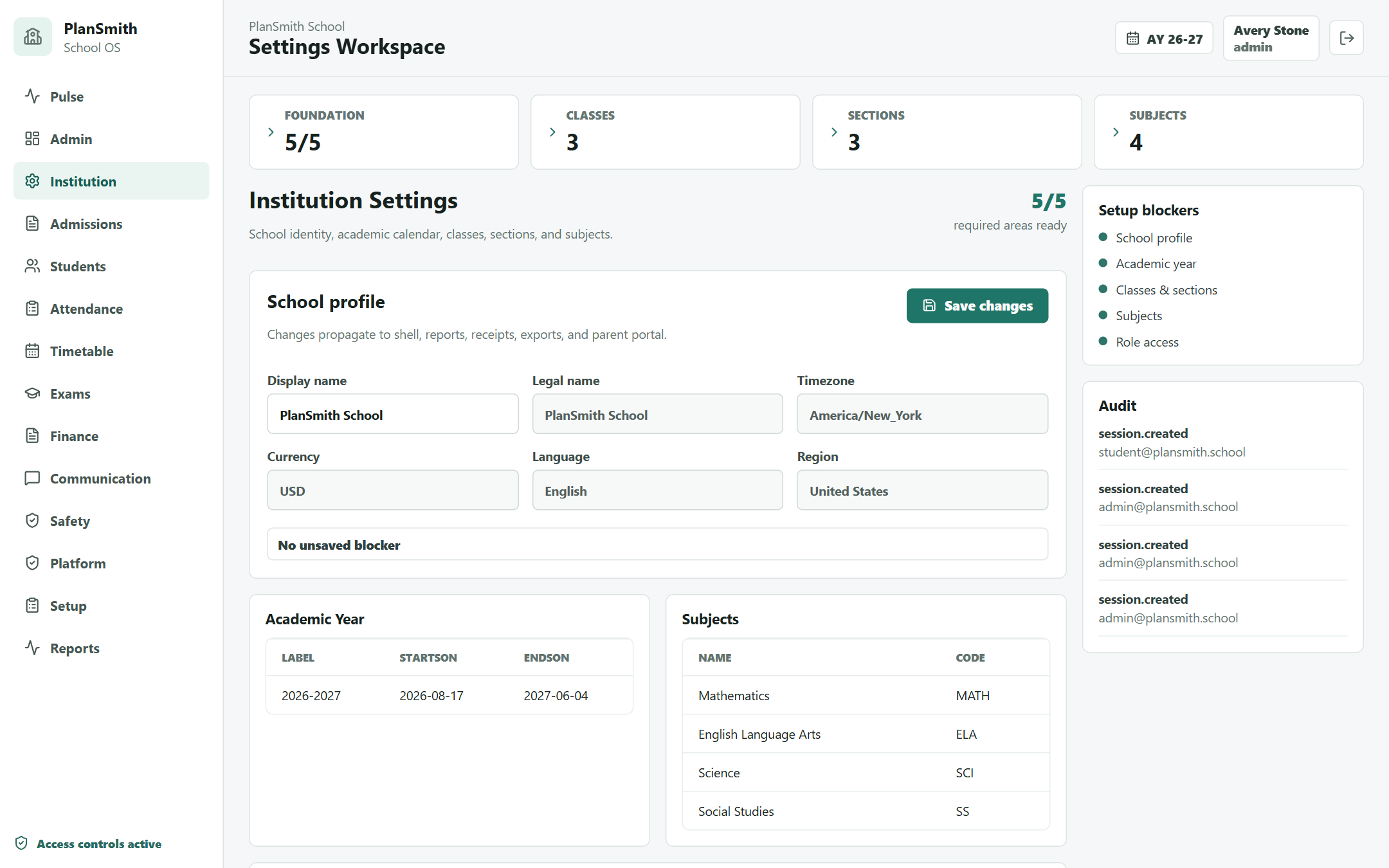The height and width of the screenshot is (868, 1389).
Task: Click the MATH subject code
Action: 972,696
